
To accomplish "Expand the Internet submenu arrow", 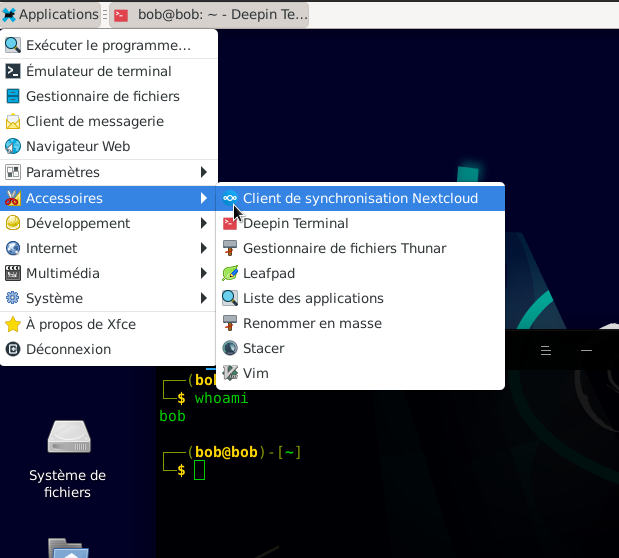I will pos(204,248).
